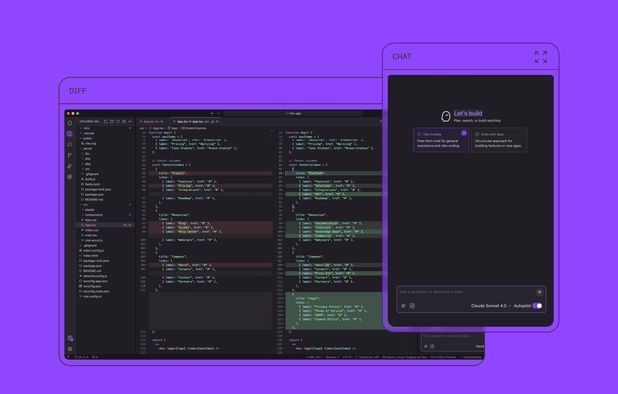Viewport: 618px width, 394px height.
Task: Choose the Spec structured approach card
Action: tap(499, 140)
